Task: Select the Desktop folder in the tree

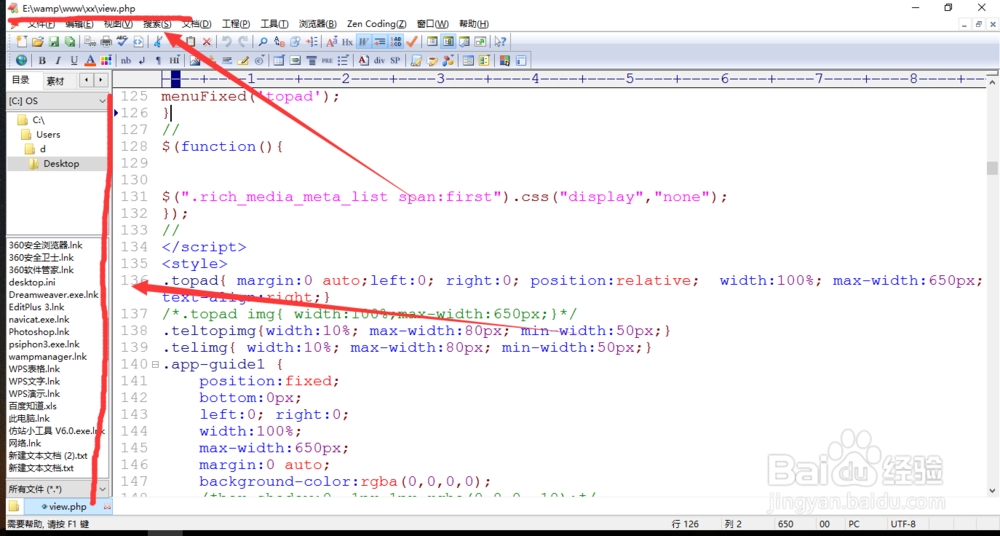Action: tap(61, 164)
